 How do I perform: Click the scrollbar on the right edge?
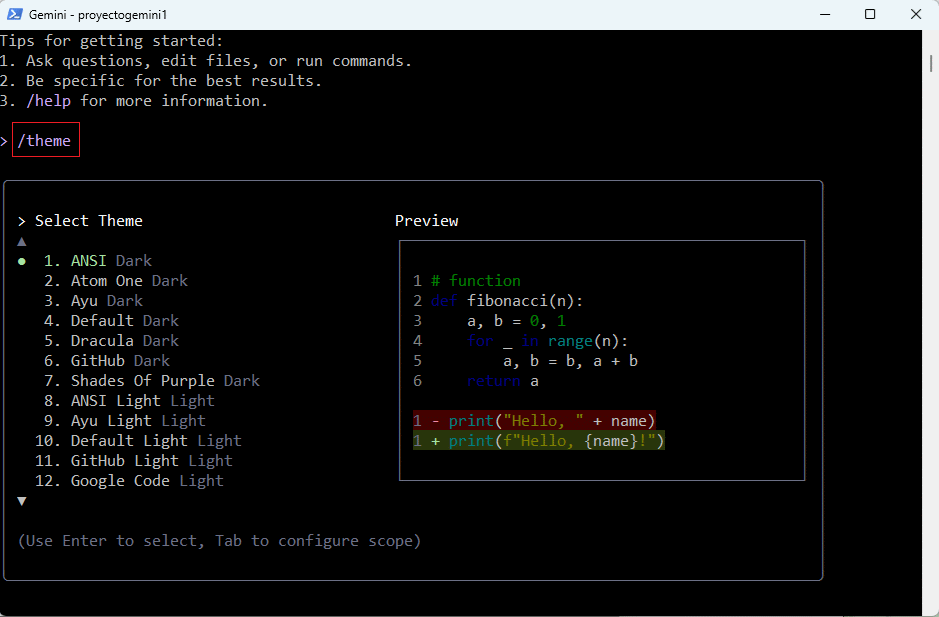point(932,60)
